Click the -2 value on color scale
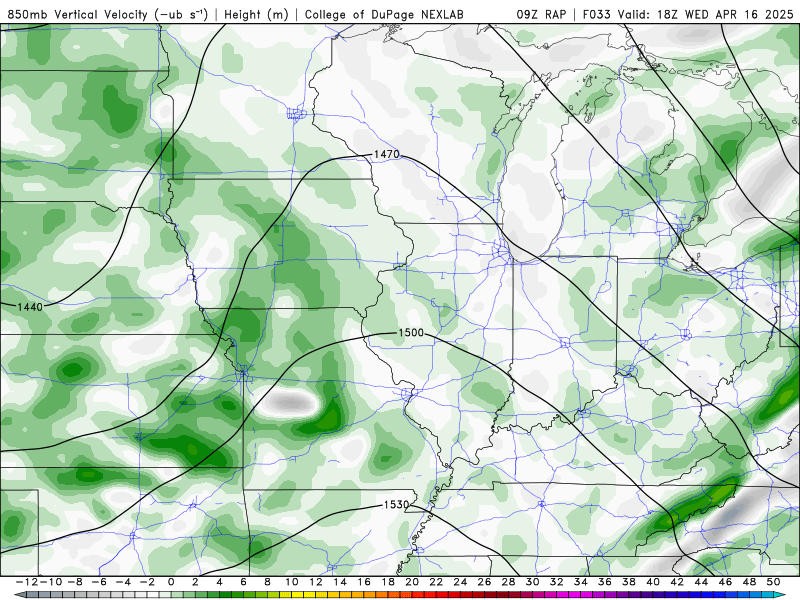800x600 pixels. [x=146, y=582]
